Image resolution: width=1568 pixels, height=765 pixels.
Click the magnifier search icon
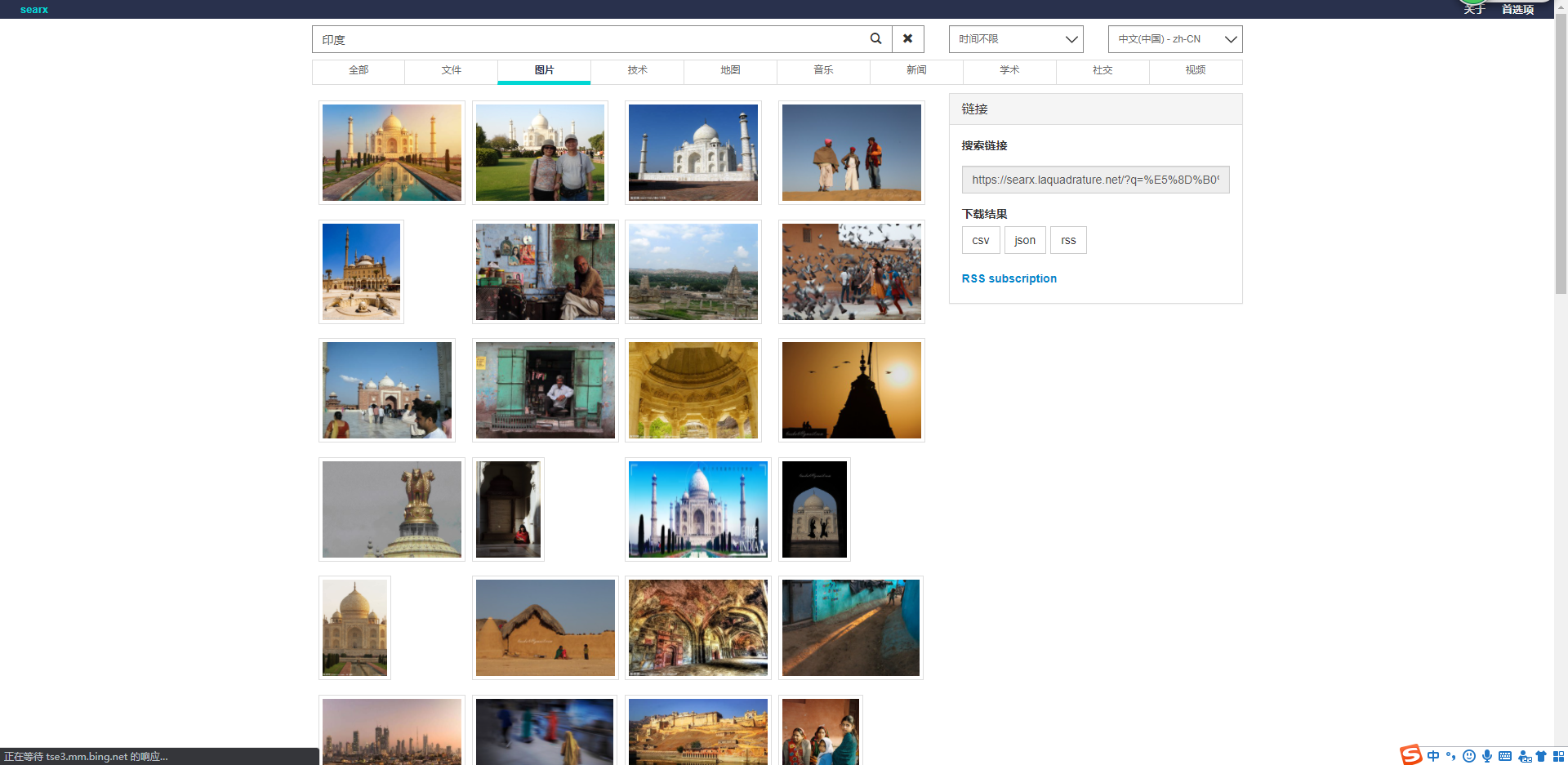(875, 39)
